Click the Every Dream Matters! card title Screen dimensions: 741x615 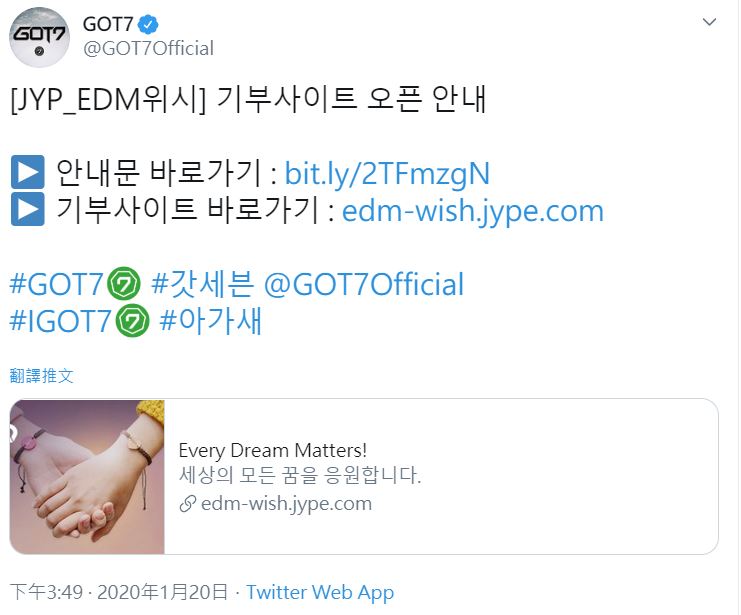pyautogui.click(x=273, y=450)
